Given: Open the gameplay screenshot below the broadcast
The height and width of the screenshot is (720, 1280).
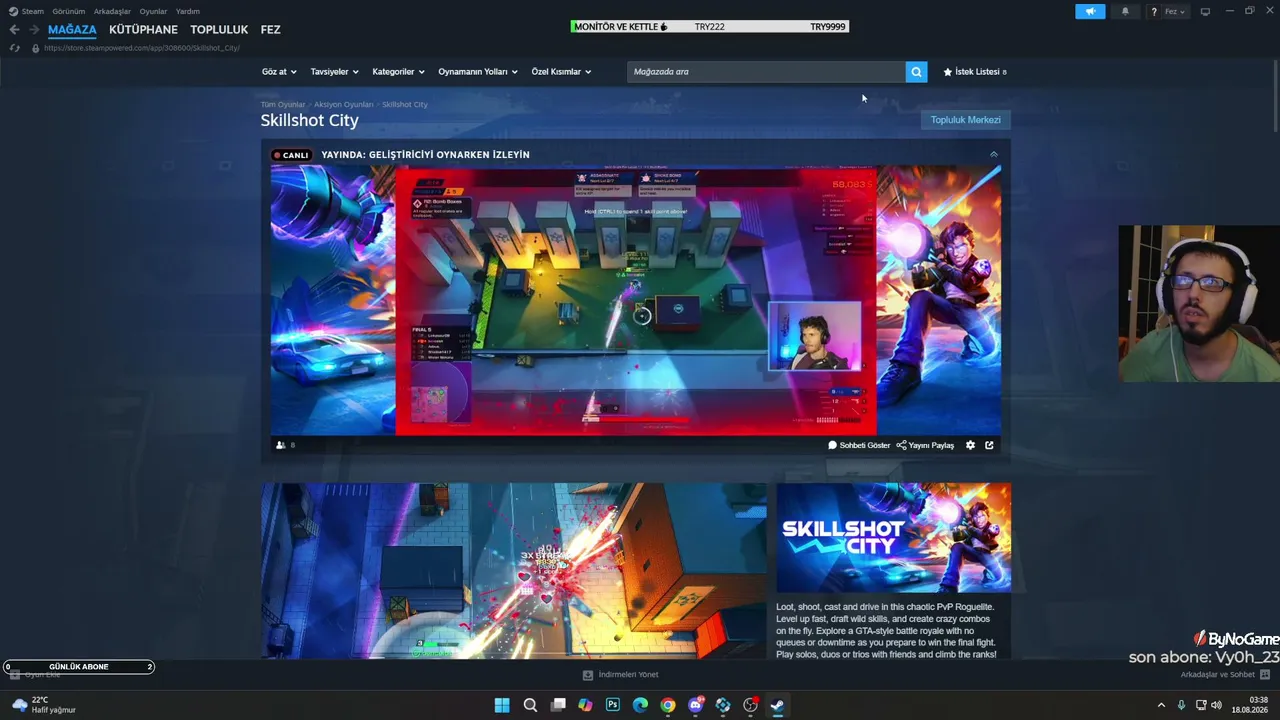Looking at the screenshot, I should pyautogui.click(x=514, y=571).
